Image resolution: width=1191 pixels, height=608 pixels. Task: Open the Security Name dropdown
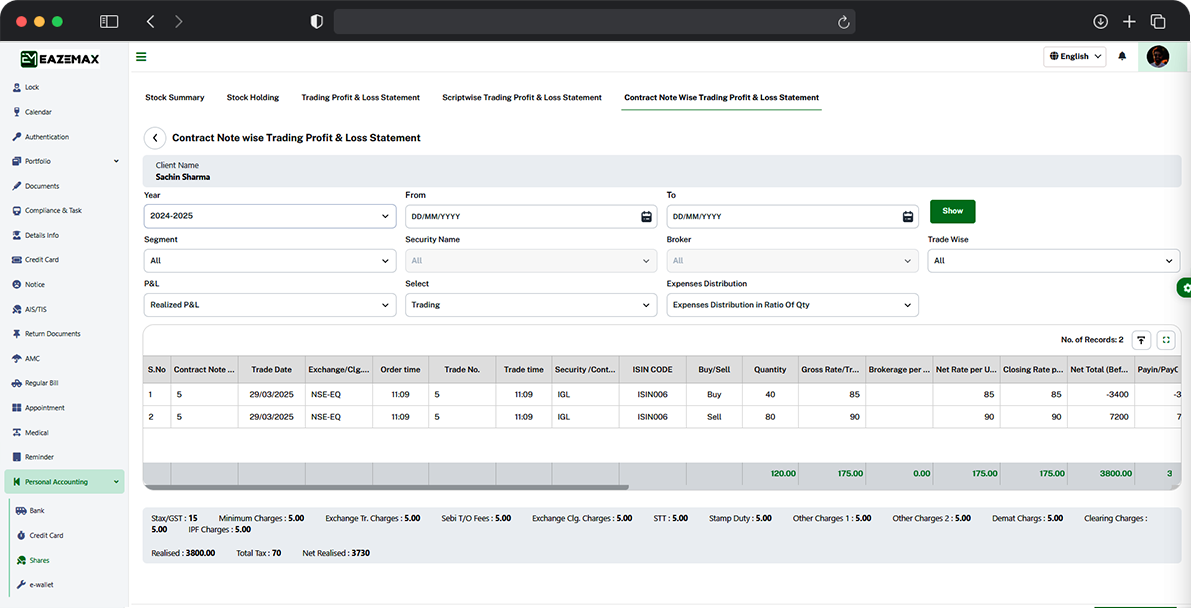pos(531,261)
